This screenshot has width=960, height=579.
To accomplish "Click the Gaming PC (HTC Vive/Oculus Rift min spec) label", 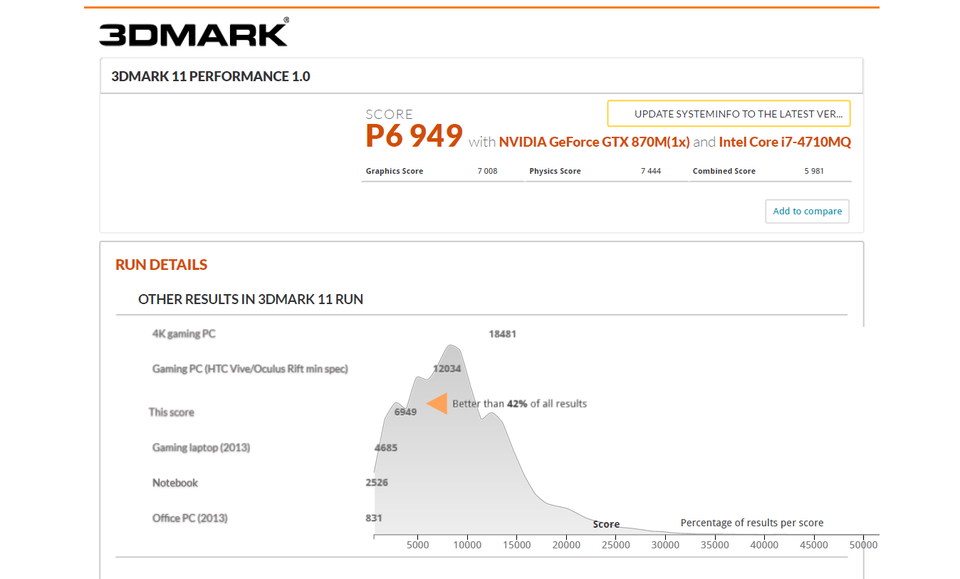I will (x=250, y=369).
